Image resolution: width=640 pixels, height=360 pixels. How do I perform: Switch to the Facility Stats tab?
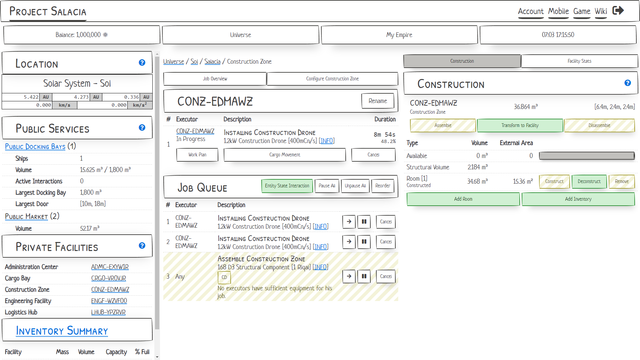click(579, 61)
